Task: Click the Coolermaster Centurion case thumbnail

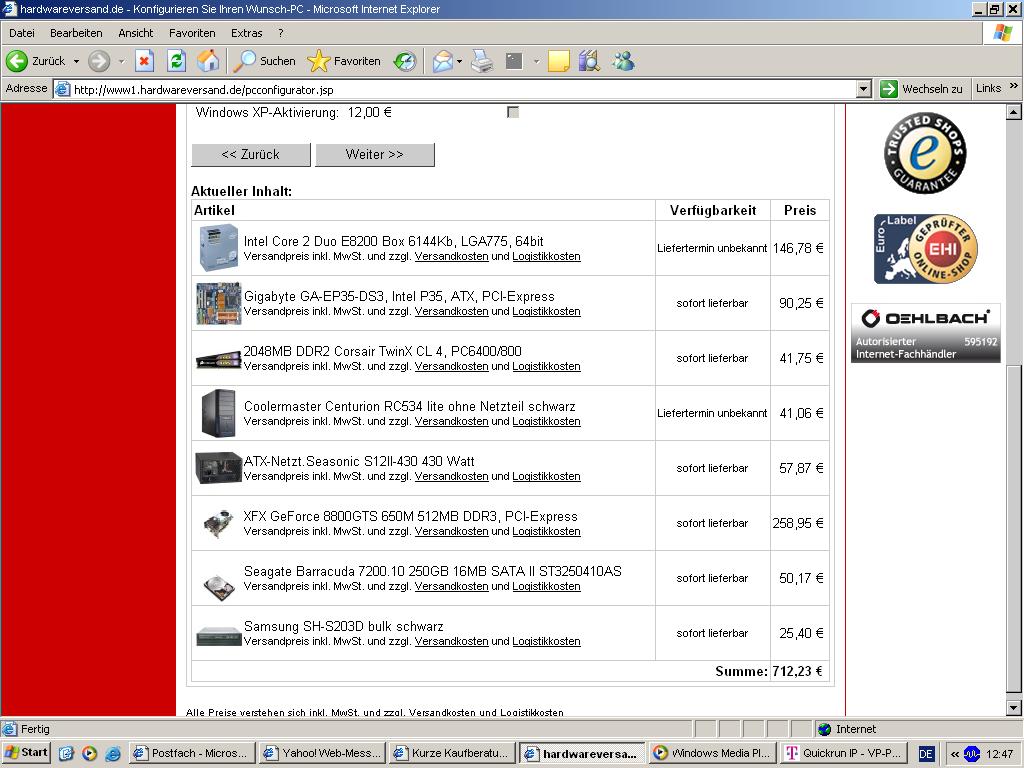Action: [x=218, y=413]
